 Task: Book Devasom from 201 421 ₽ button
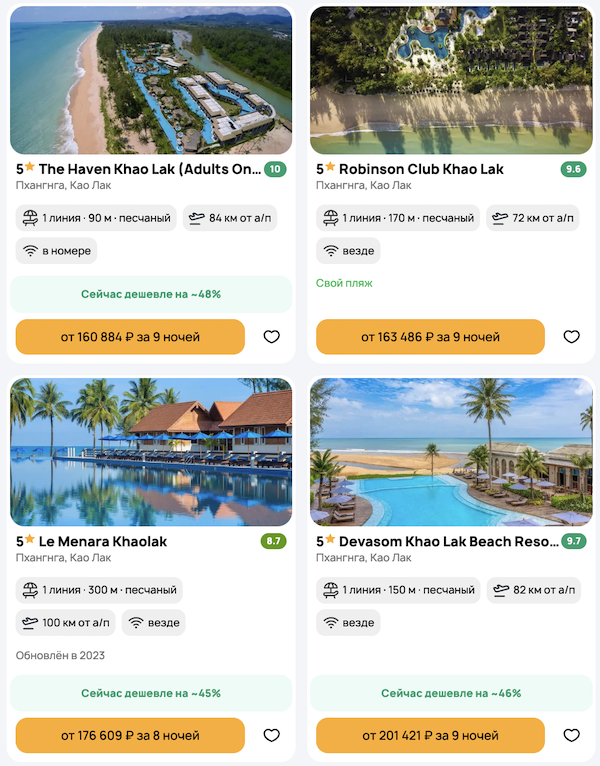pyautogui.click(x=430, y=735)
